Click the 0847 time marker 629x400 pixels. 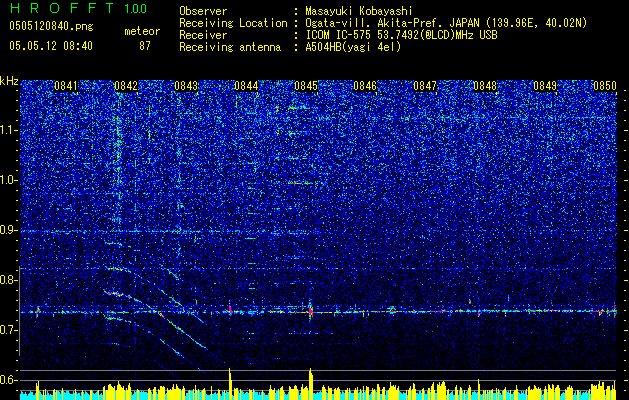click(x=425, y=86)
